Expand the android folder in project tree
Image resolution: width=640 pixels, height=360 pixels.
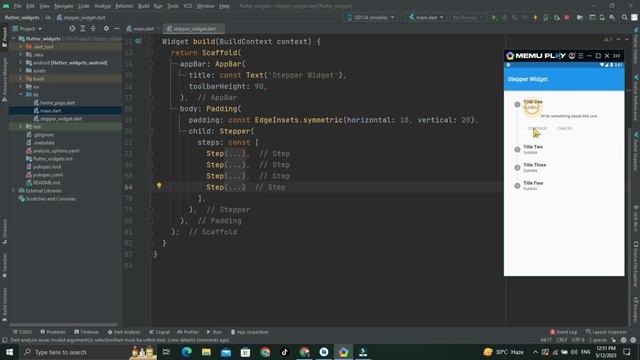tap(20, 62)
